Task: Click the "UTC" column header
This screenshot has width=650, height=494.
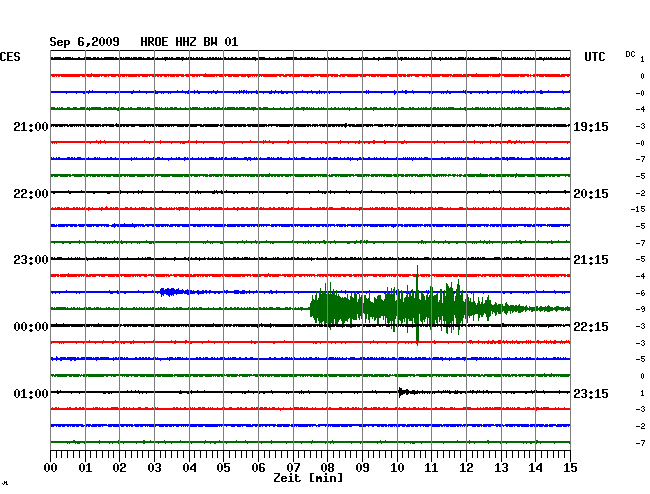Action: [594, 57]
